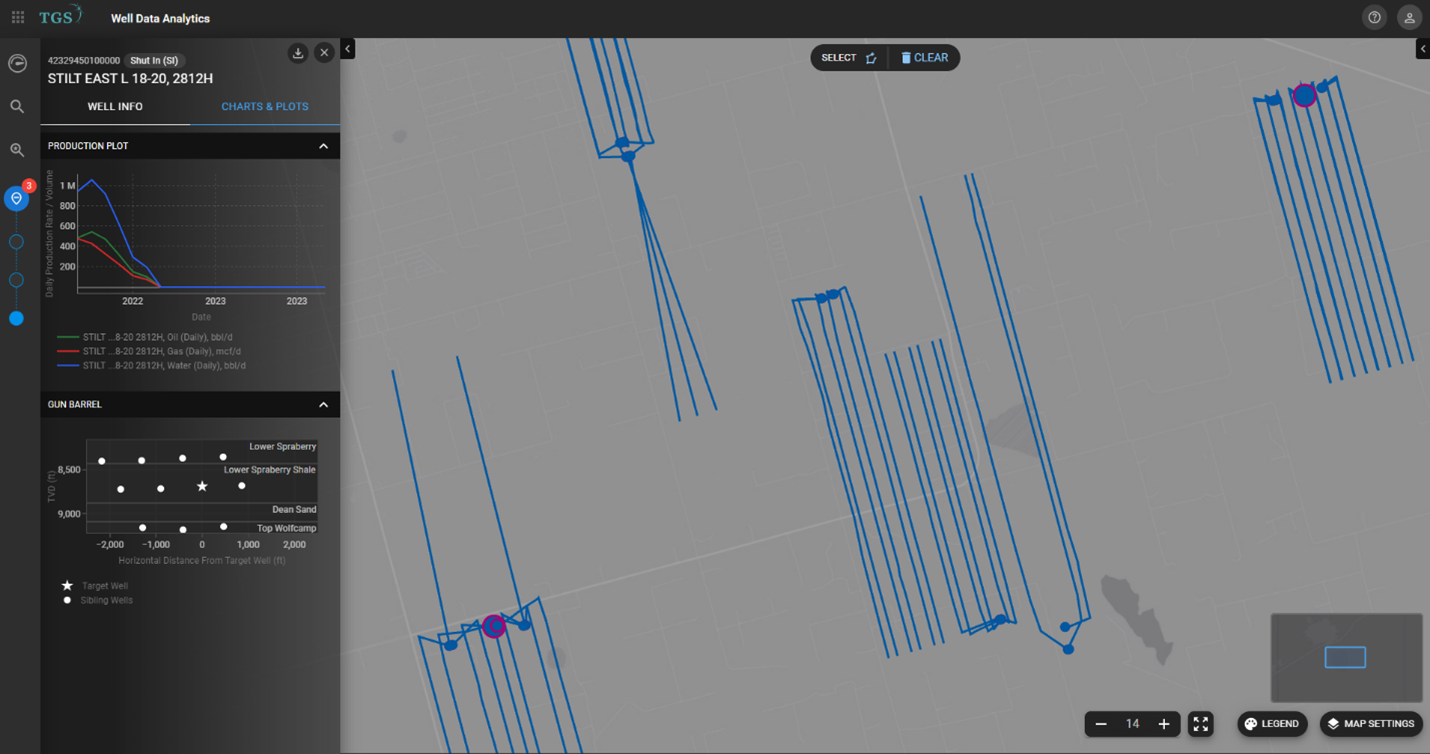Open the selected wells pin with badge
1430x754 pixels.
pos(17,198)
